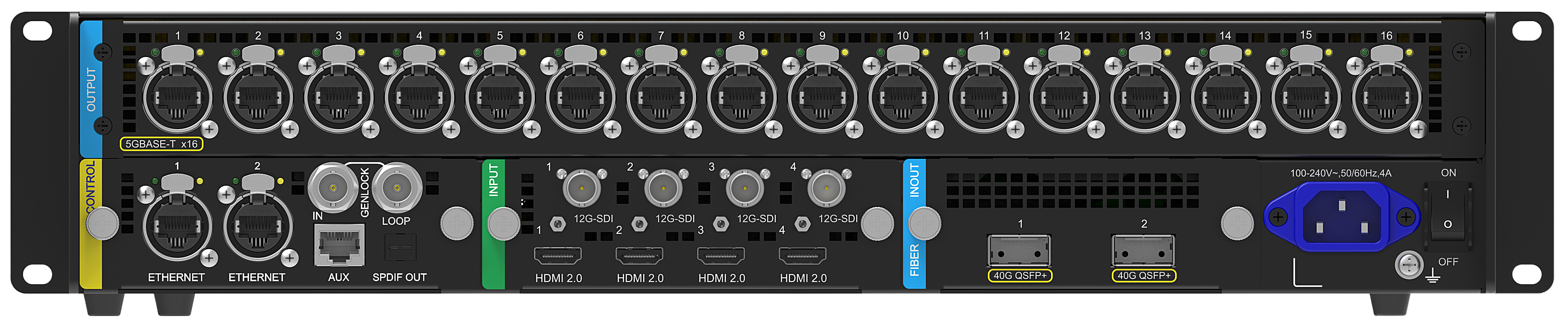The image size is (1568, 324).
Task: Click output Ethernet port 11
Action: (x=984, y=97)
